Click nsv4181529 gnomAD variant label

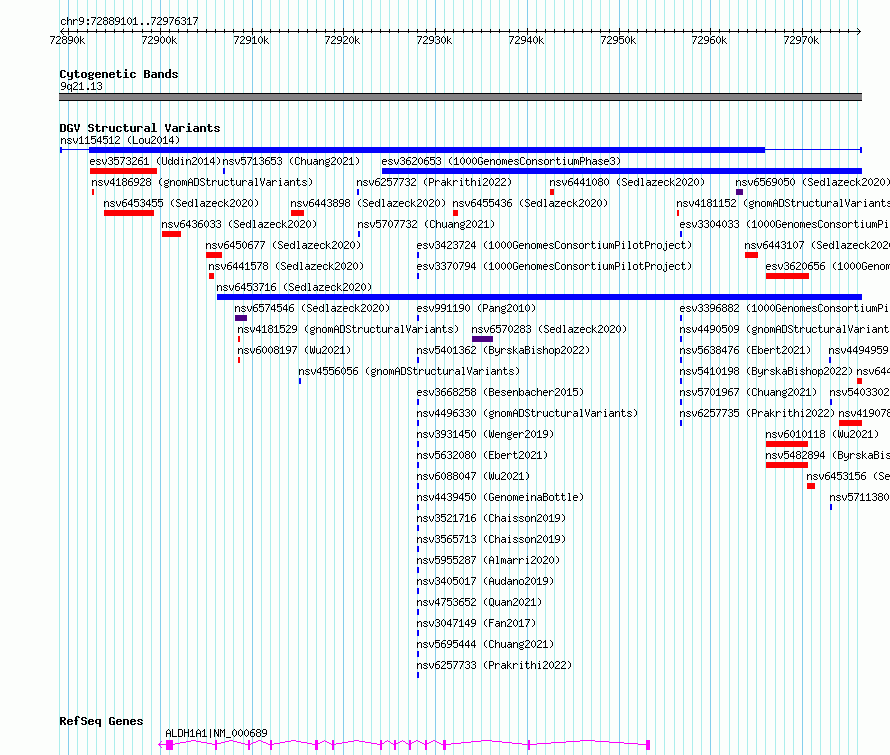(x=348, y=329)
